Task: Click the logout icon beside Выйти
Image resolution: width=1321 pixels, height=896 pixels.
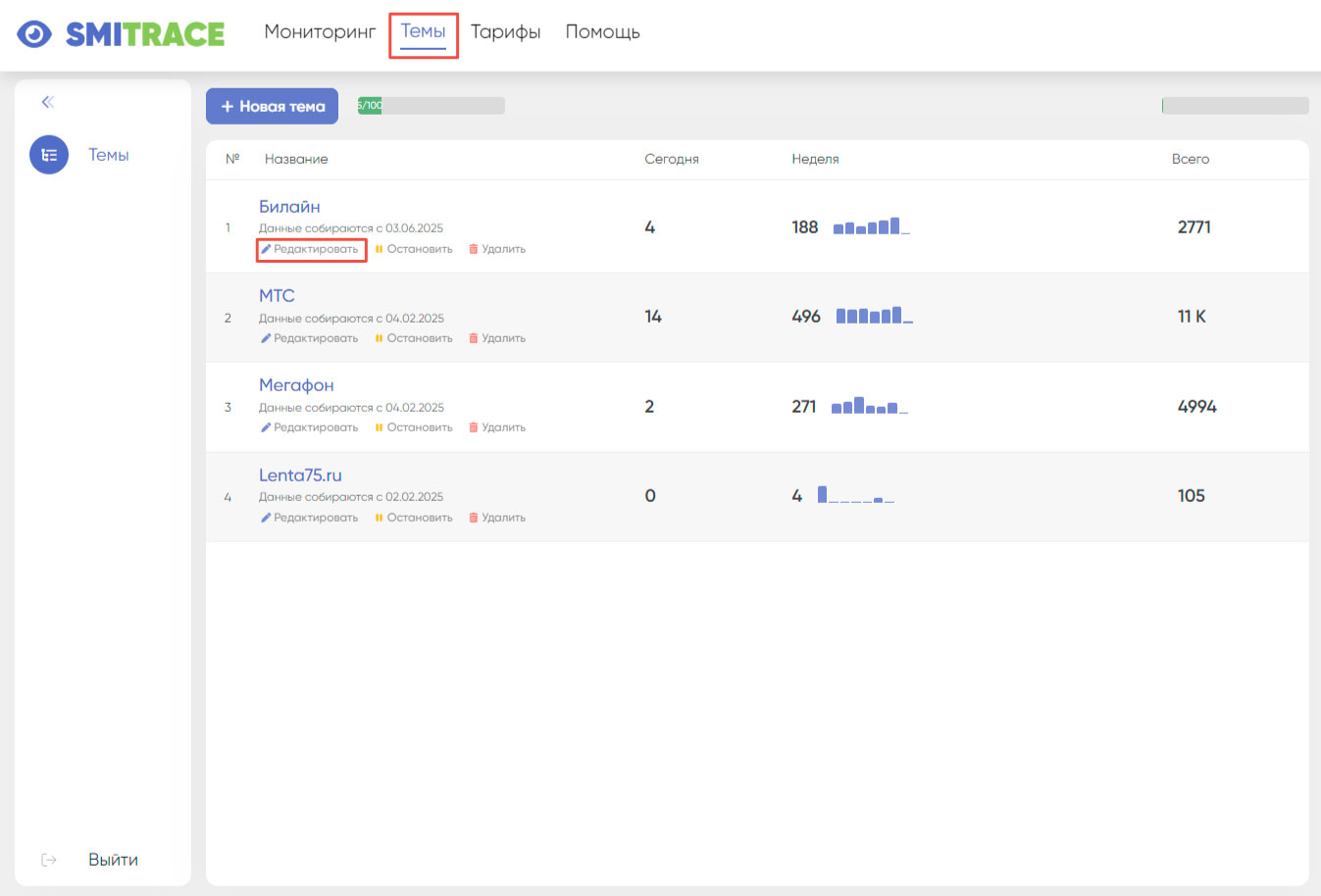Action: coord(49,860)
